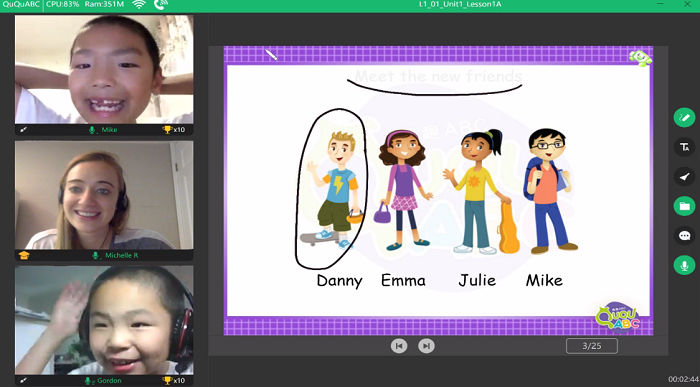Mute Mike's microphone icon
Screen dimensions: 700x387
pyautogui.click(x=92, y=130)
